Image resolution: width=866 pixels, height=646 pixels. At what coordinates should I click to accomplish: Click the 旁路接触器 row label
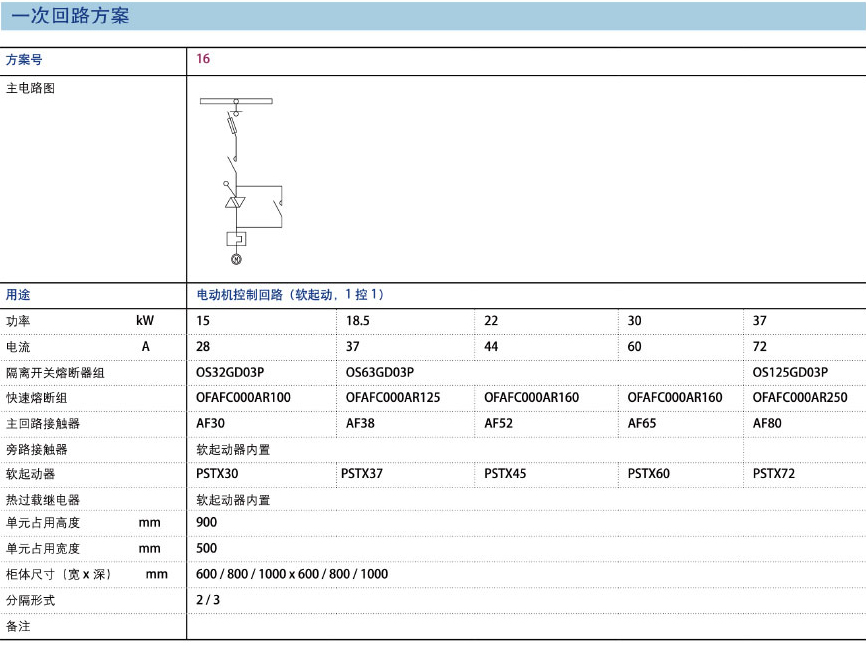click(x=36, y=449)
